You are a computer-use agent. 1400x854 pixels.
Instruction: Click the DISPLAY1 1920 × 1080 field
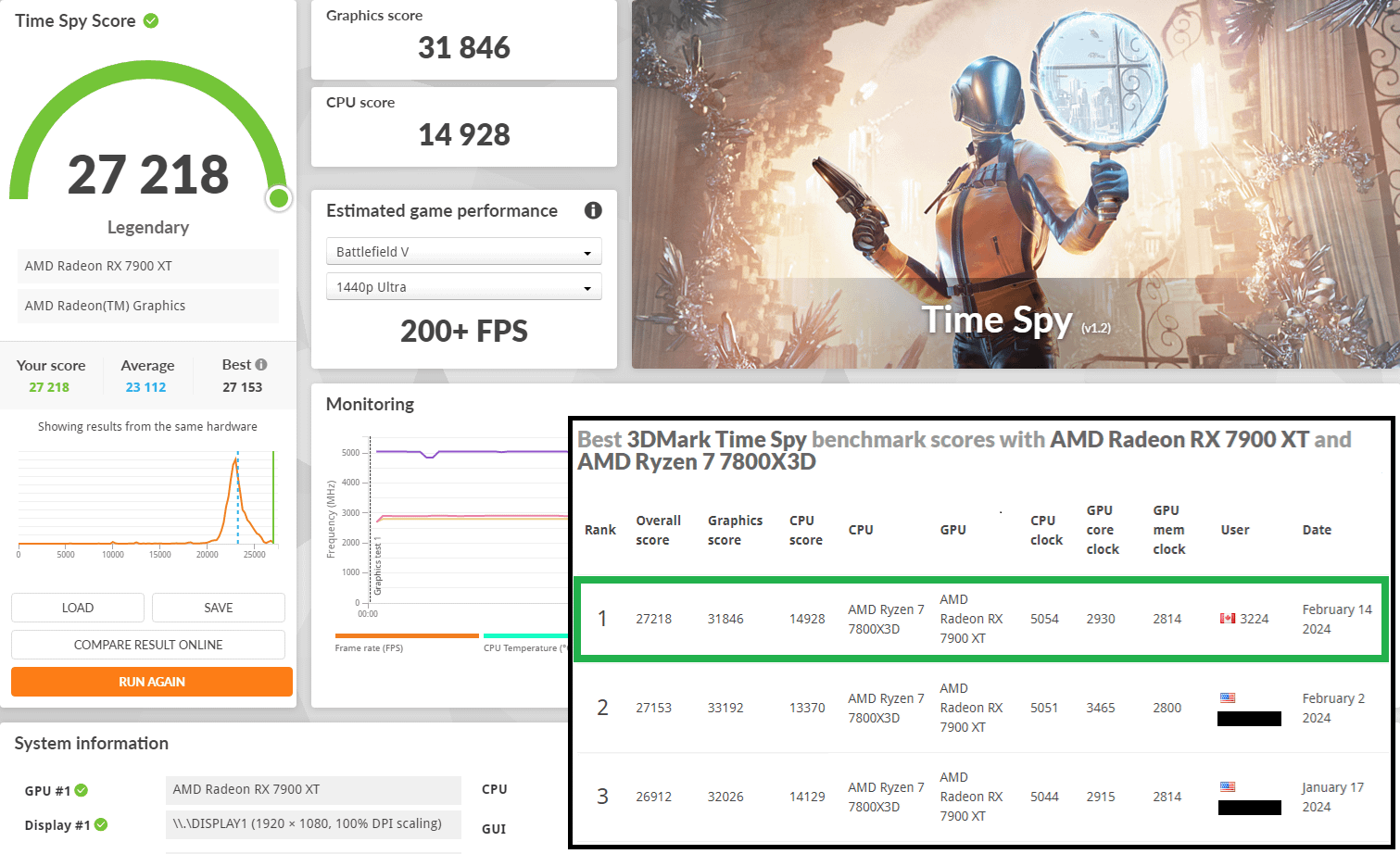[313, 823]
